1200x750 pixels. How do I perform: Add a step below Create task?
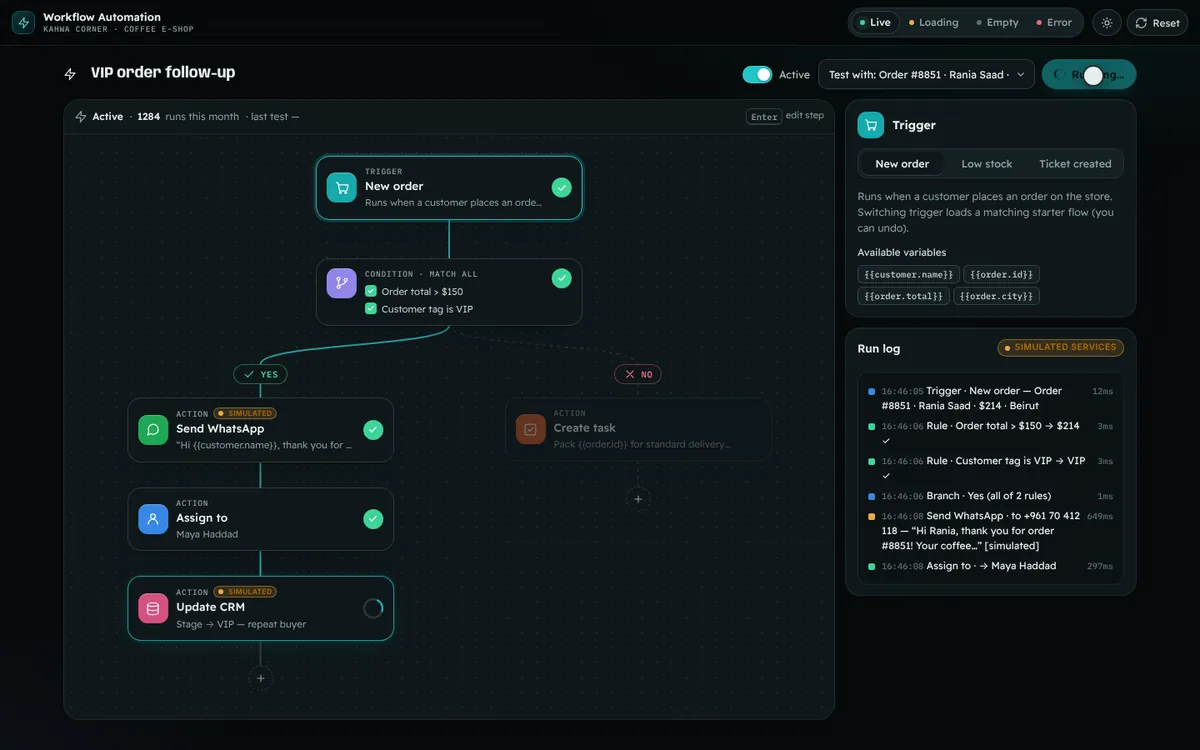coord(638,499)
